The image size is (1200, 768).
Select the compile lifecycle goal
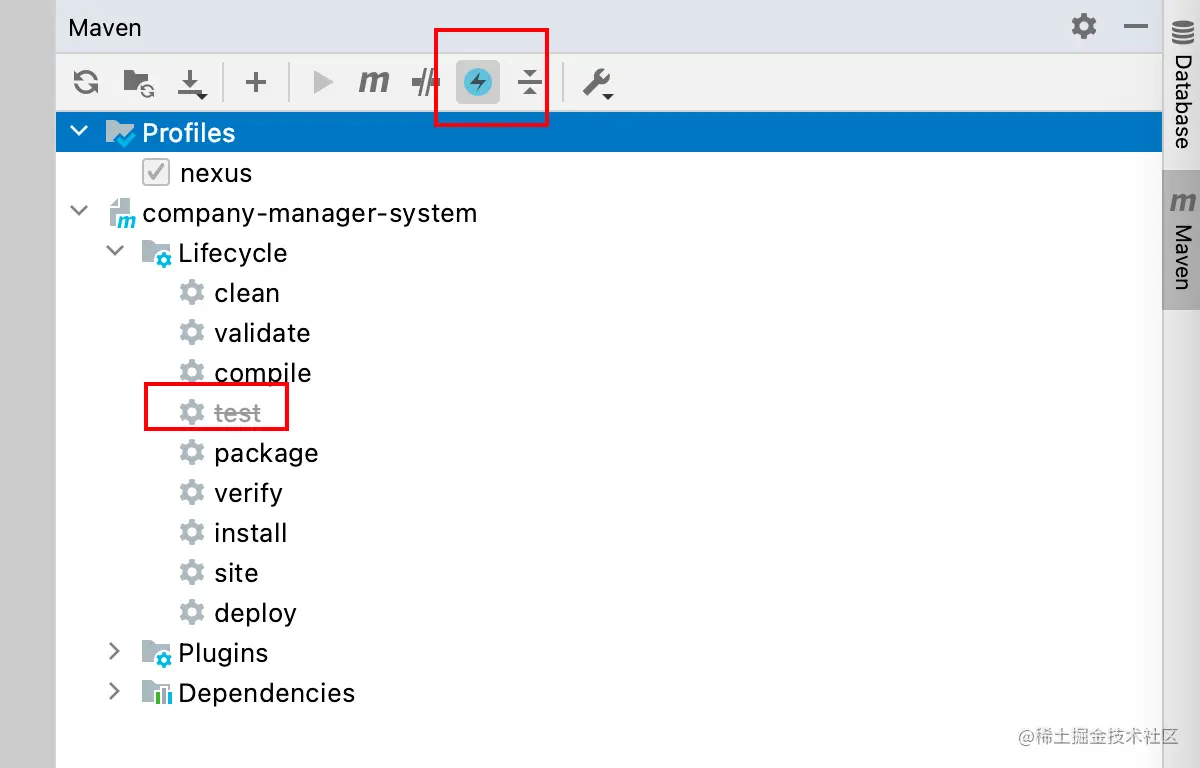[x=263, y=373]
